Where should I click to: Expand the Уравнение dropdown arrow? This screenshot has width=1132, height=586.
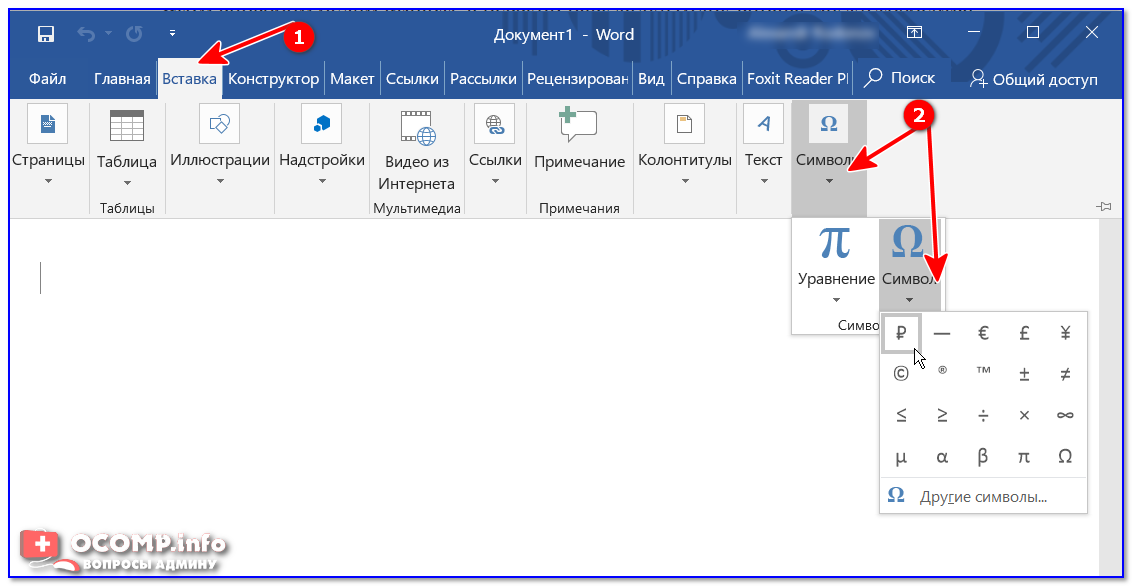pyautogui.click(x=837, y=300)
